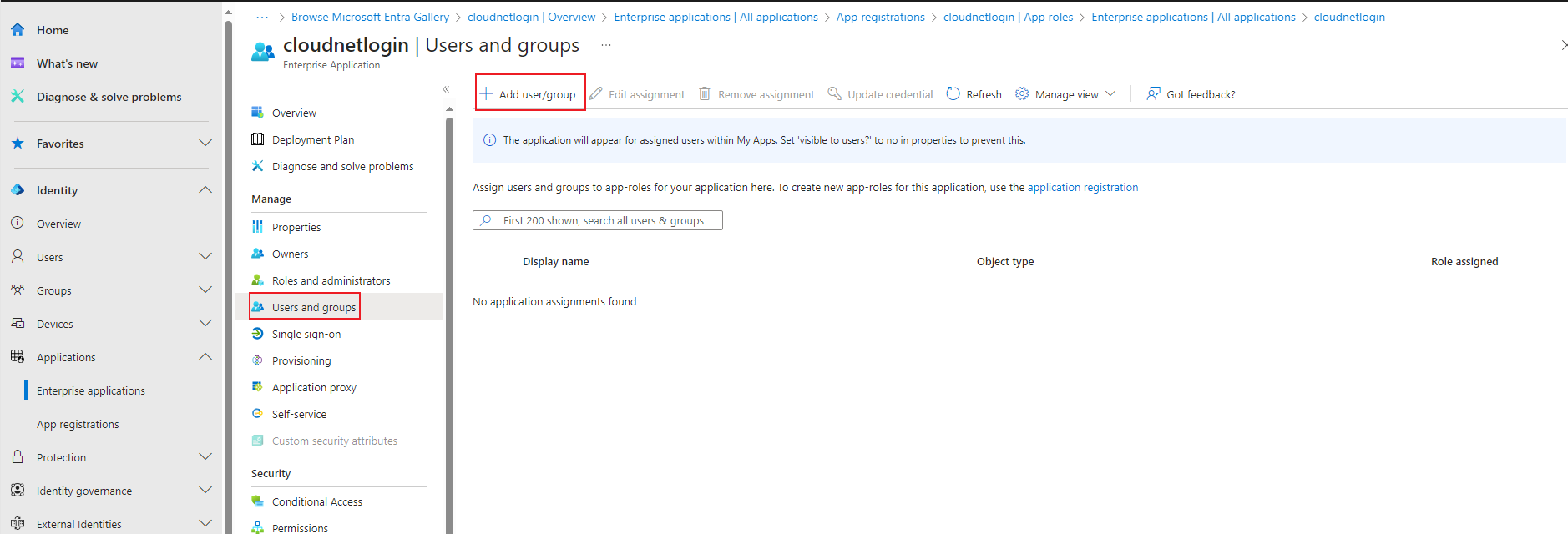
Task: Expand the Favorites section chevron
Action: [x=205, y=144]
